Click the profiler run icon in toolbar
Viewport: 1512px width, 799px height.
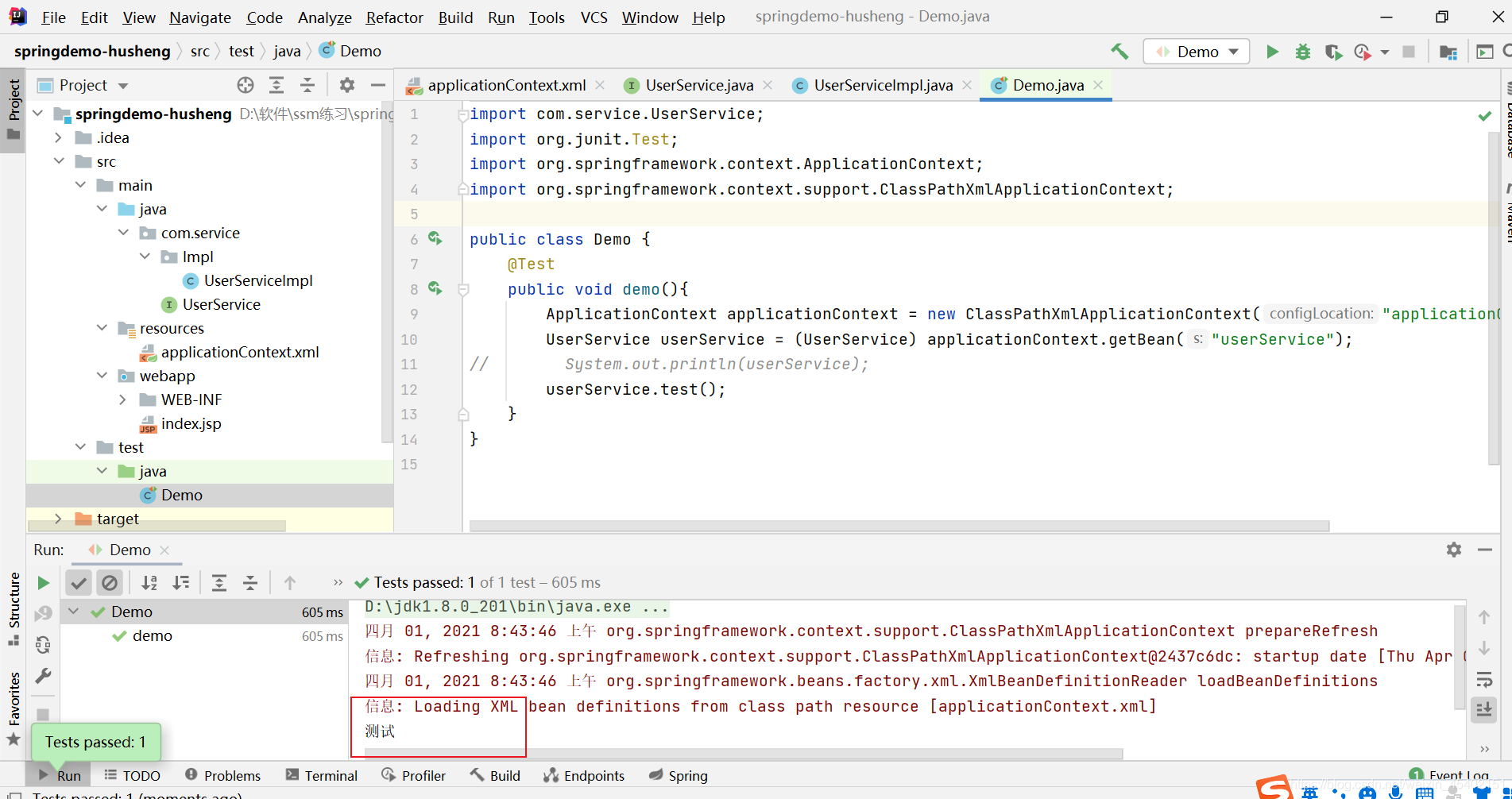(1363, 52)
